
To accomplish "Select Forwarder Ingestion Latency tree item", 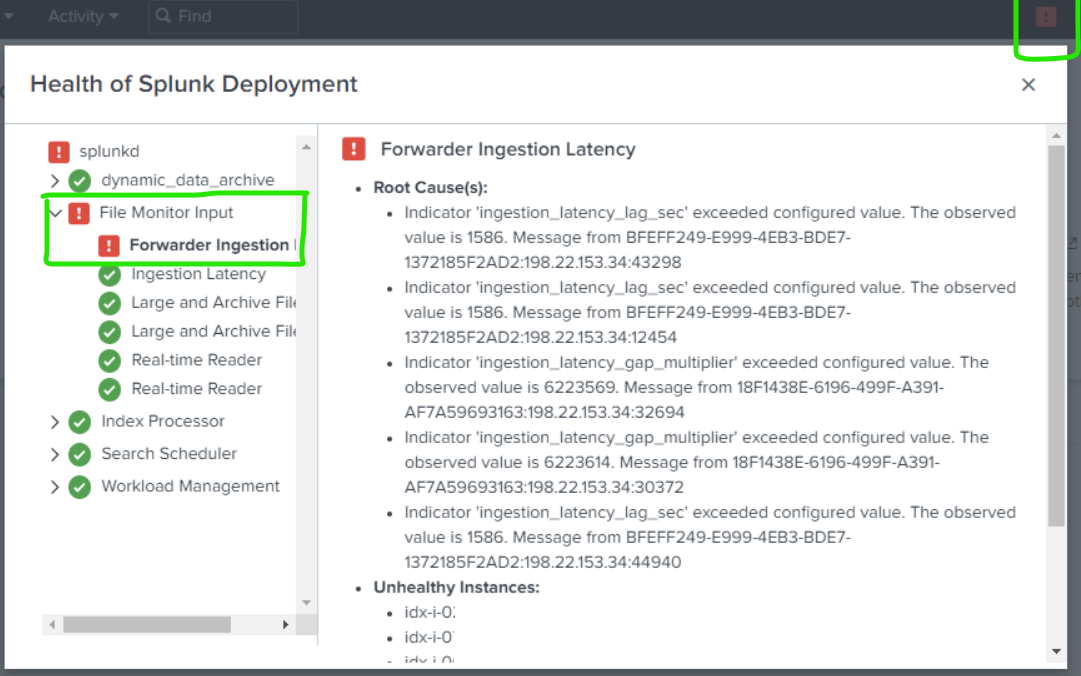I will tap(210, 245).
